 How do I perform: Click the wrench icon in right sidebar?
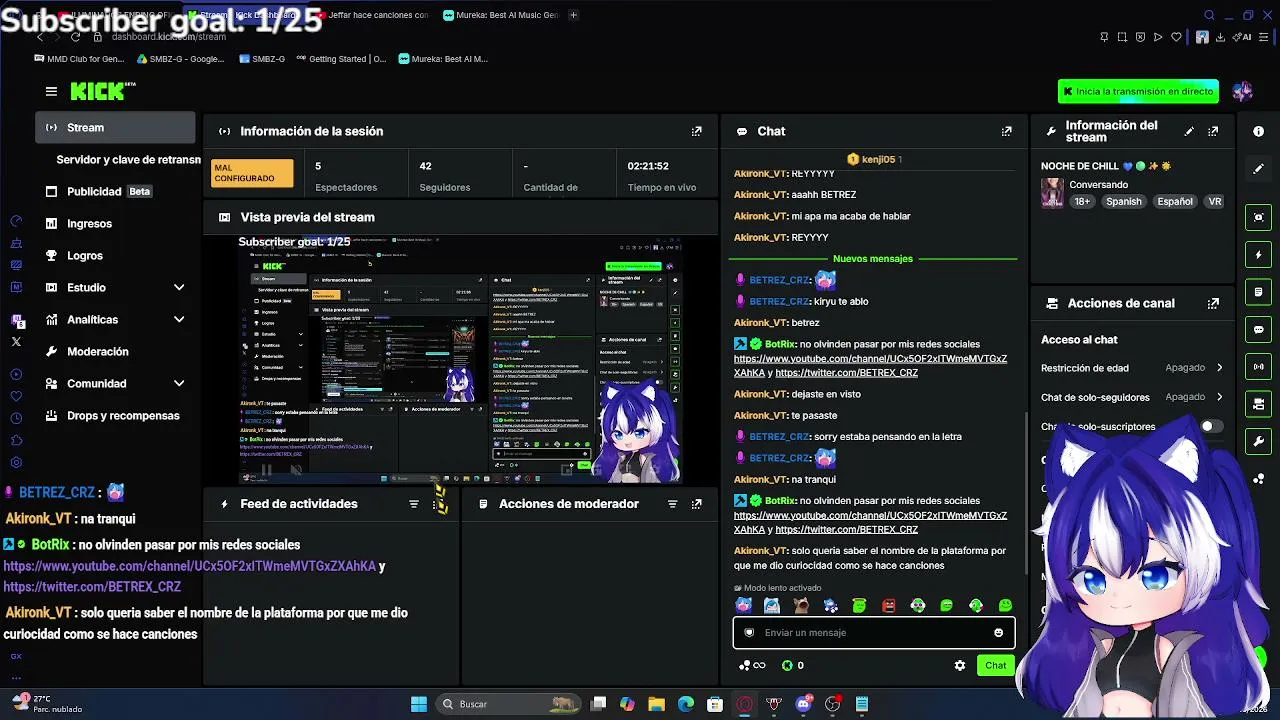point(1258,441)
